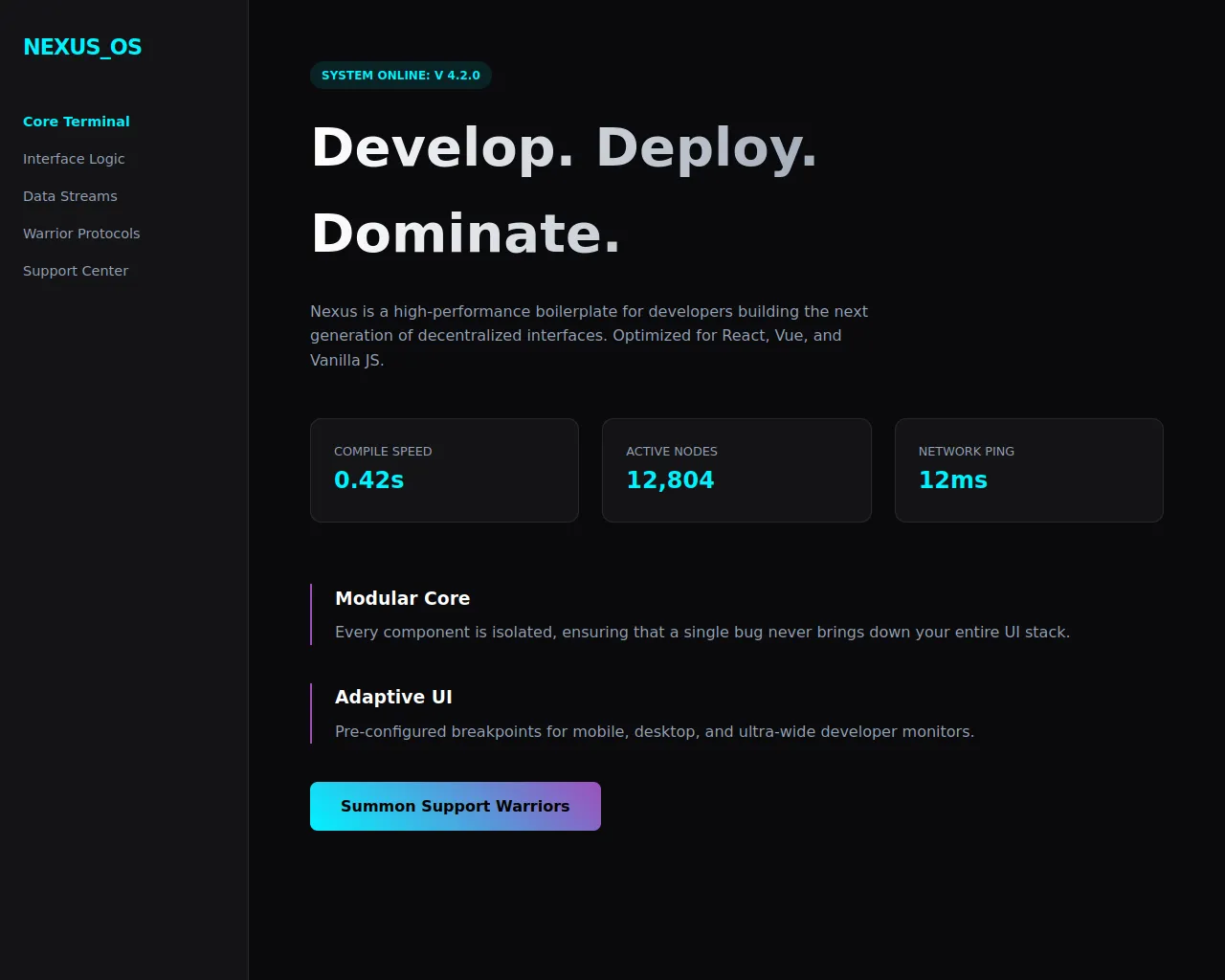Viewport: 1225px width, 980px height.
Task: Click the Nexus description paragraph
Action: [589, 336]
